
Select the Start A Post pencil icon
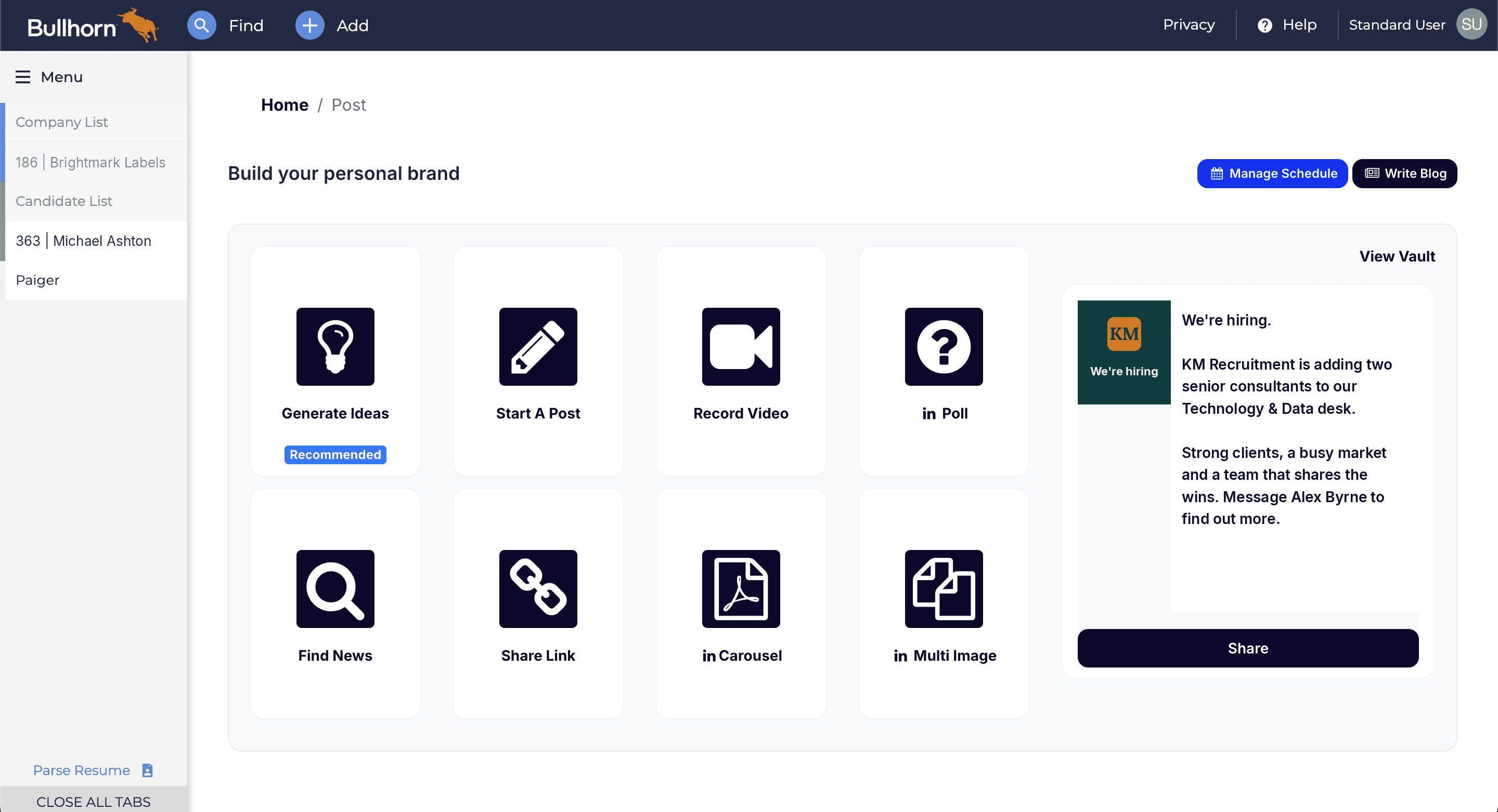(538, 346)
